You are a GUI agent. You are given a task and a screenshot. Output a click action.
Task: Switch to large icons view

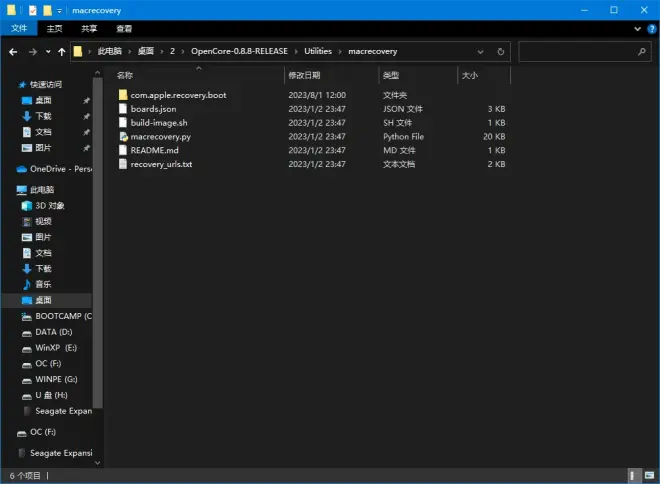[649, 476]
